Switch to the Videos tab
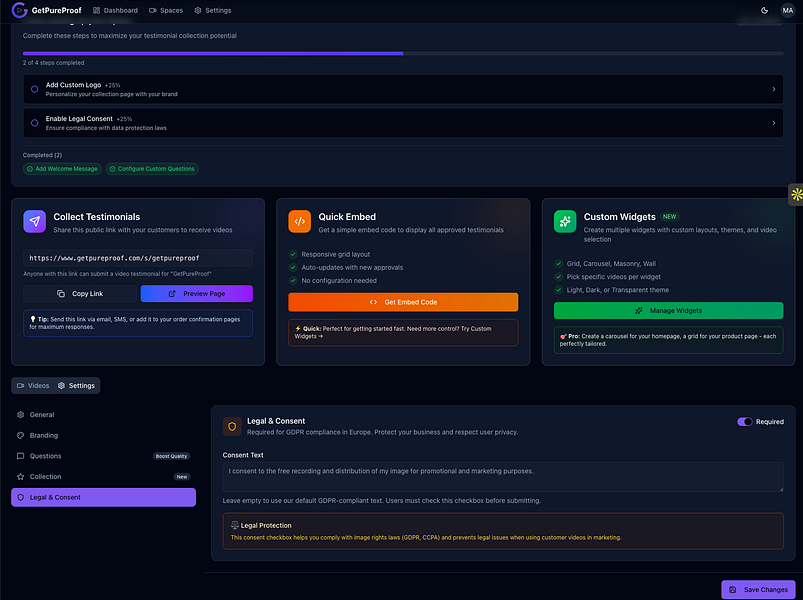The image size is (803, 600). 33,385
